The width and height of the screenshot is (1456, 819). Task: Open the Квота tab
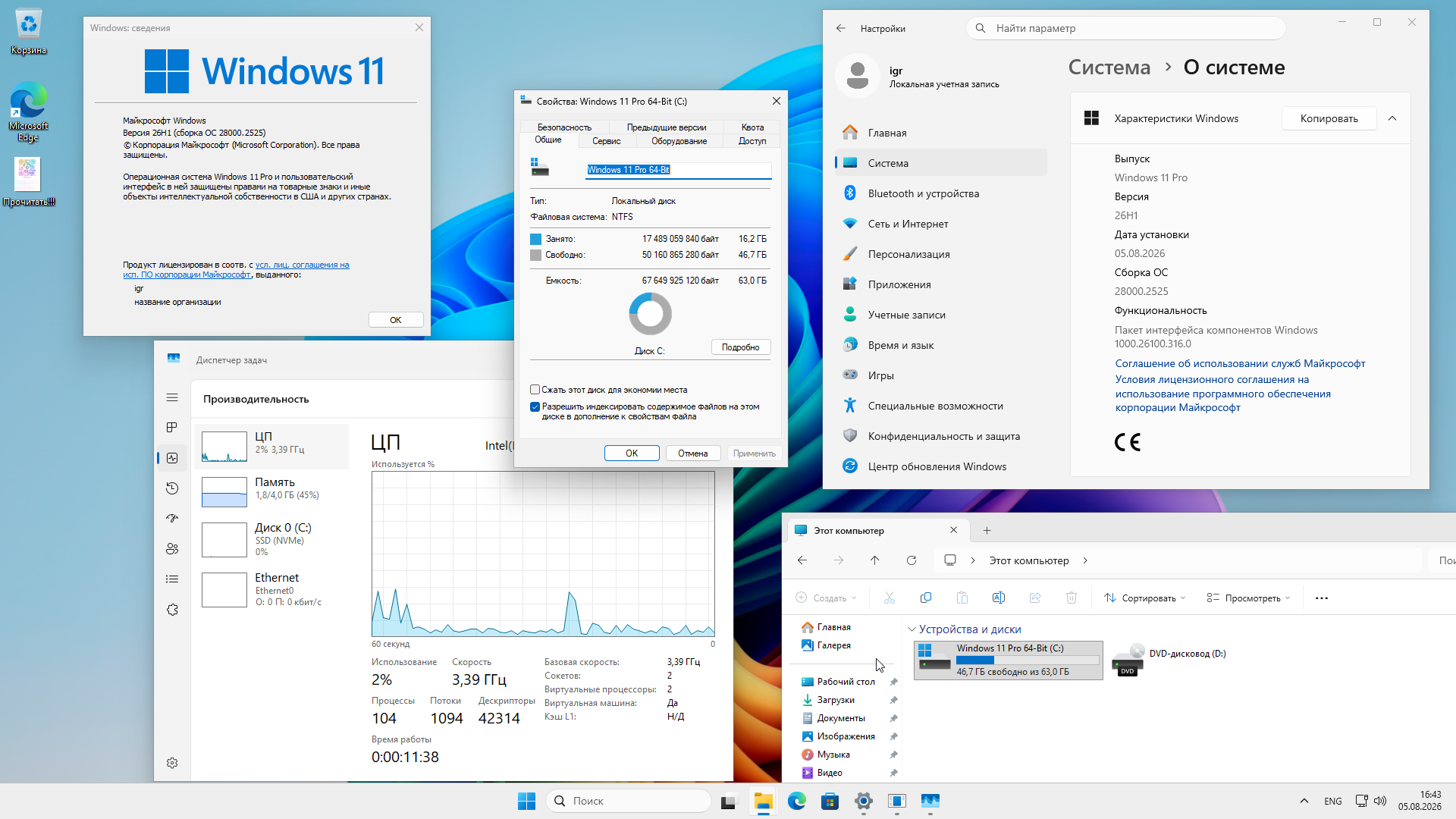tap(753, 127)
